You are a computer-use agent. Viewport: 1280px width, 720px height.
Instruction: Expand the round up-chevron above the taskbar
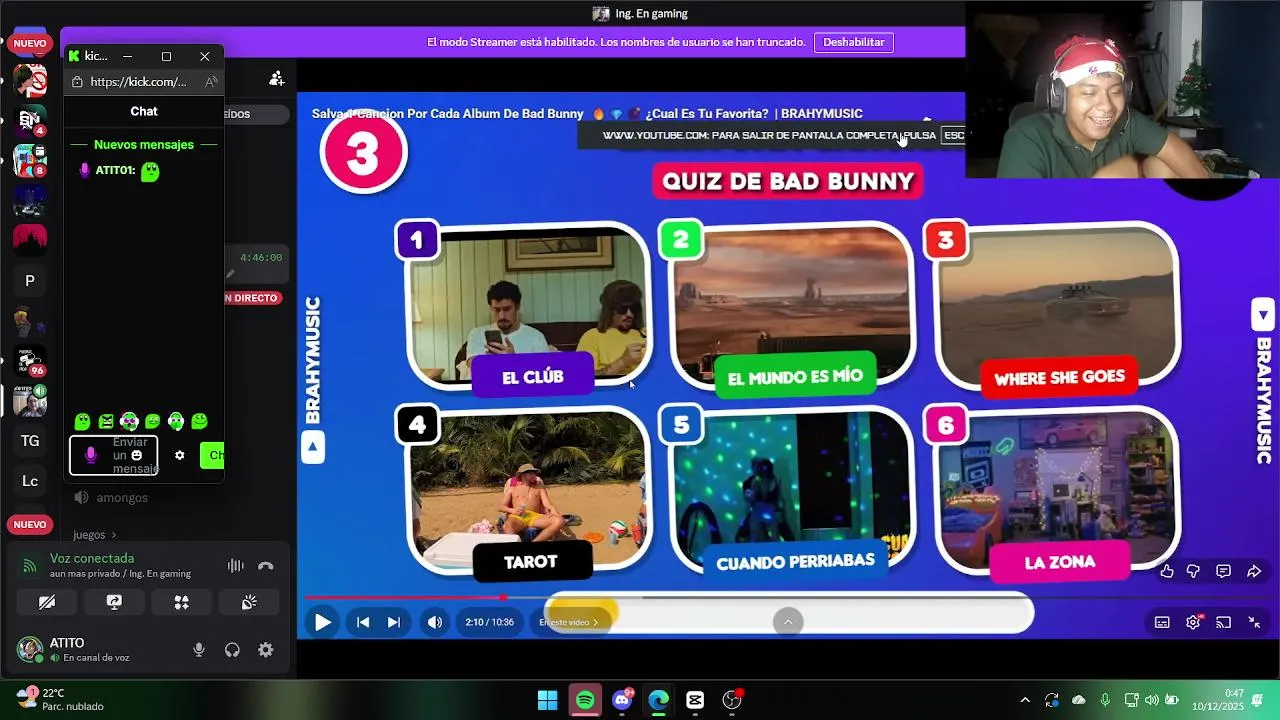tap(788, 622)
